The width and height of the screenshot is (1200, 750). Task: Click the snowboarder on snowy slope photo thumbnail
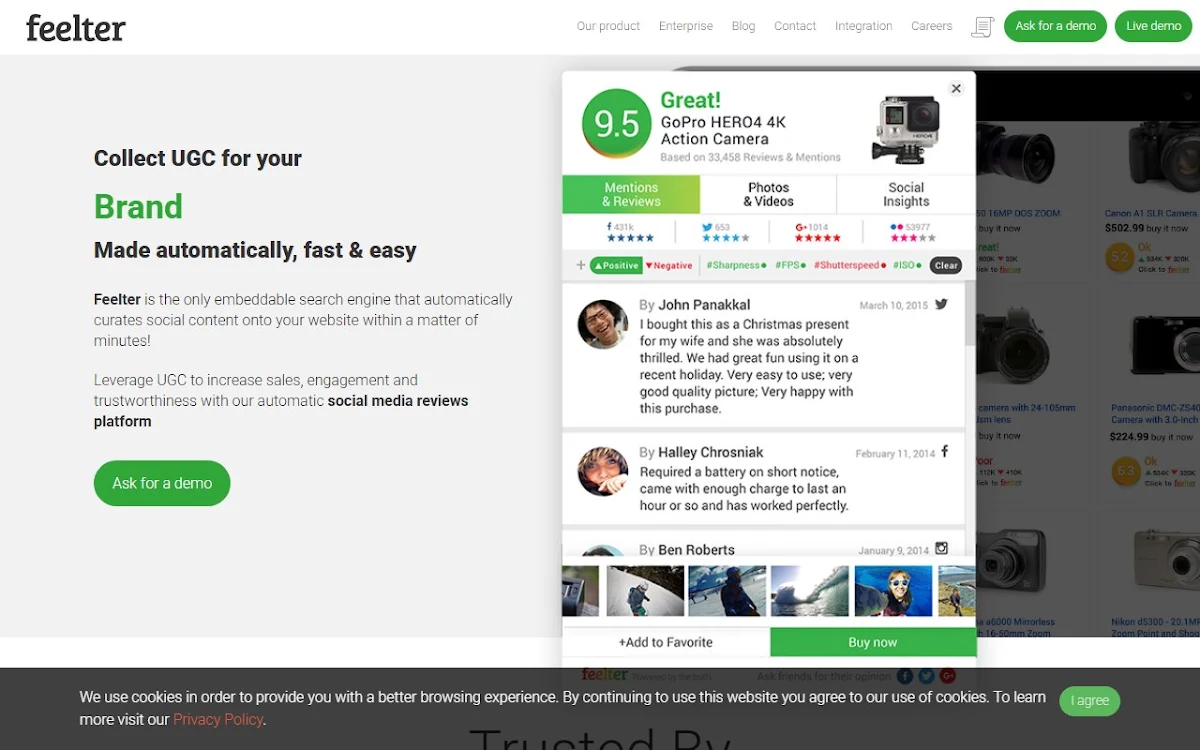(x=645, y=591)
